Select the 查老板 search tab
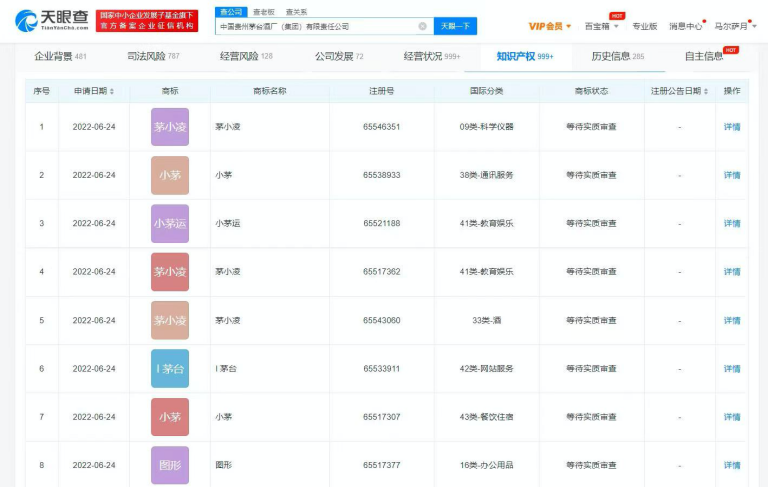The image size is (769, 487). [x=263, y=12]
